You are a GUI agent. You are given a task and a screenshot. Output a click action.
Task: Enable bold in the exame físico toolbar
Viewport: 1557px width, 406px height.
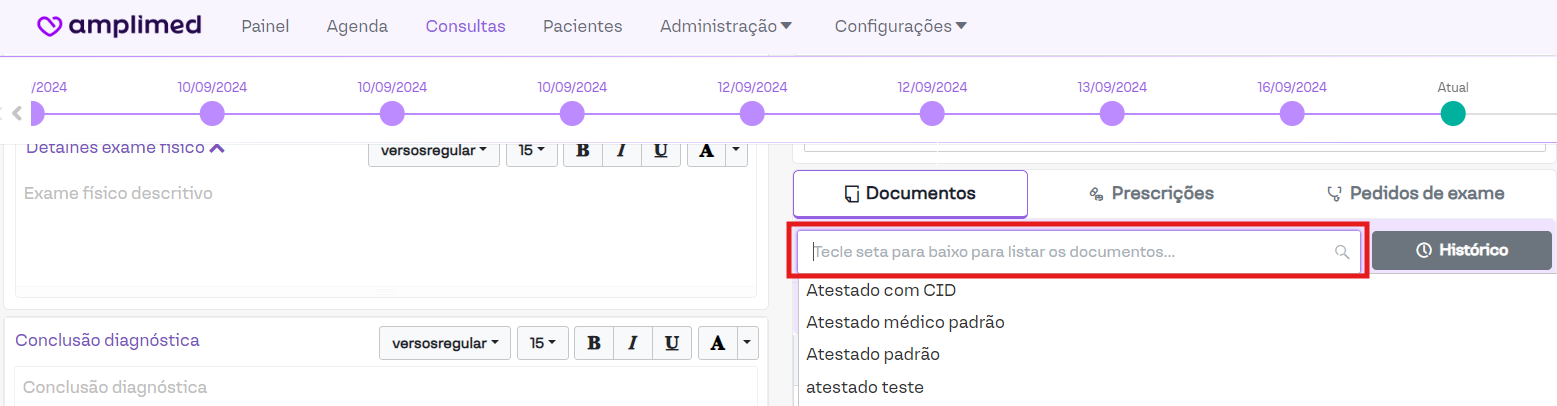click(583, 151)
